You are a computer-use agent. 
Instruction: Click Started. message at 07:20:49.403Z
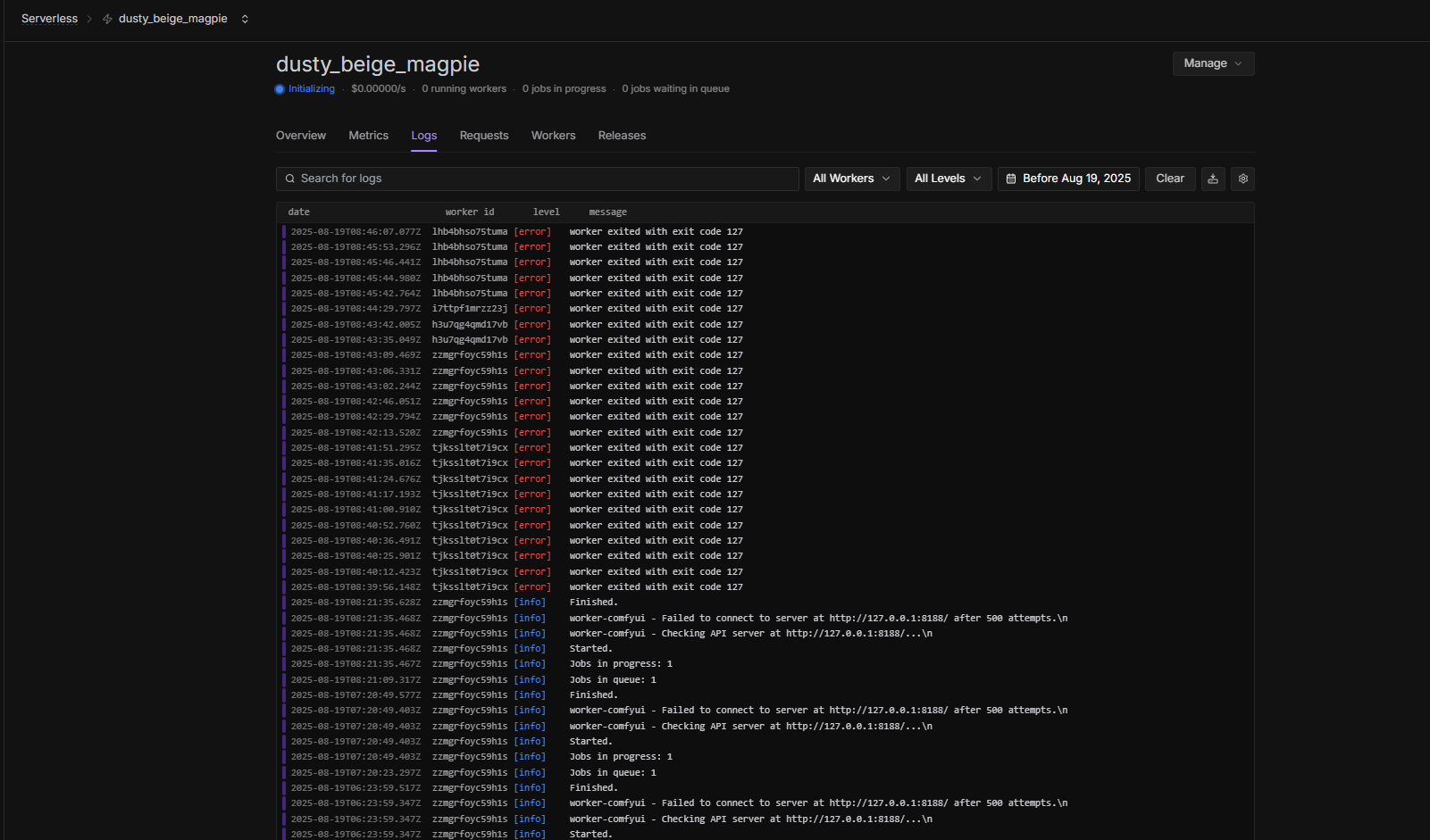click(x=591, y=742)
